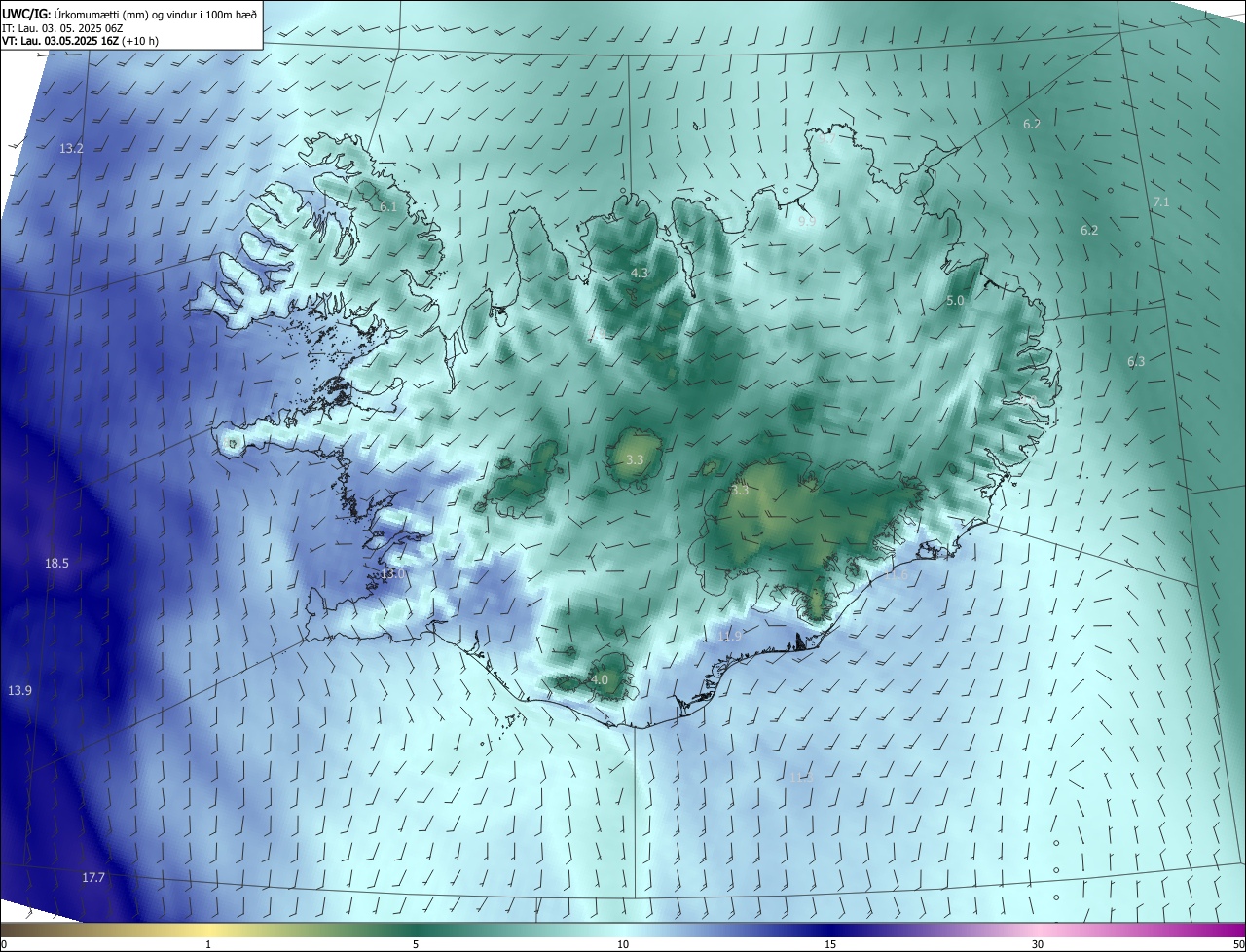1246x952 pixels.
Task: Click the color scale tick labeled 15
Action: [x=830, y=944]
